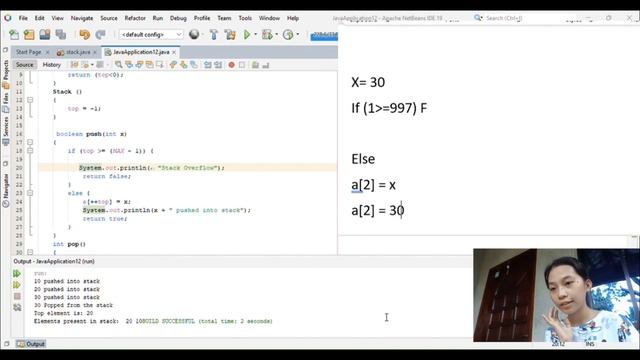Click the Toggle Bookmark editor icon

click(193, 65)
